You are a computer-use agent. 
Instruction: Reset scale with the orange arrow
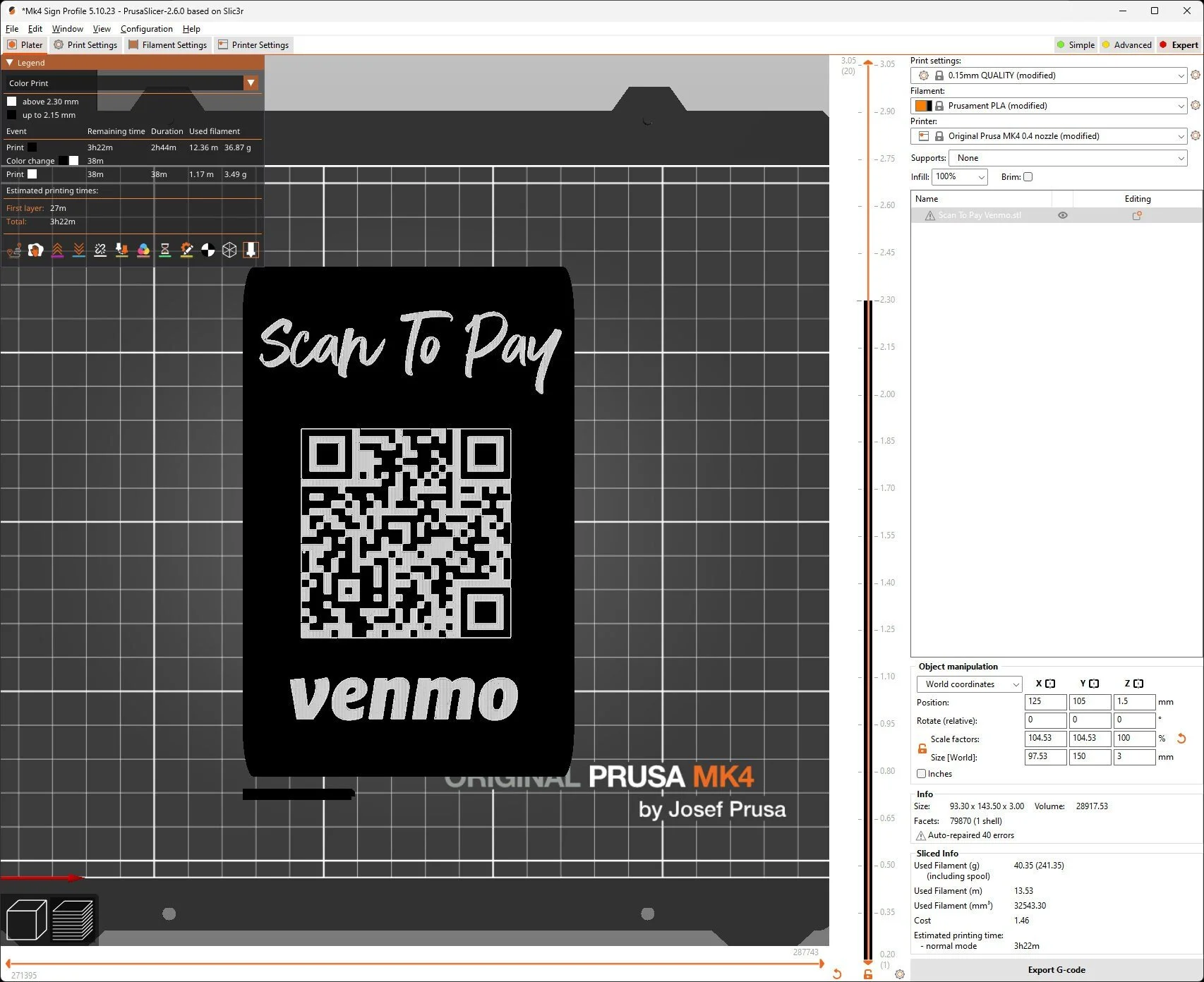coord(1181,739)
